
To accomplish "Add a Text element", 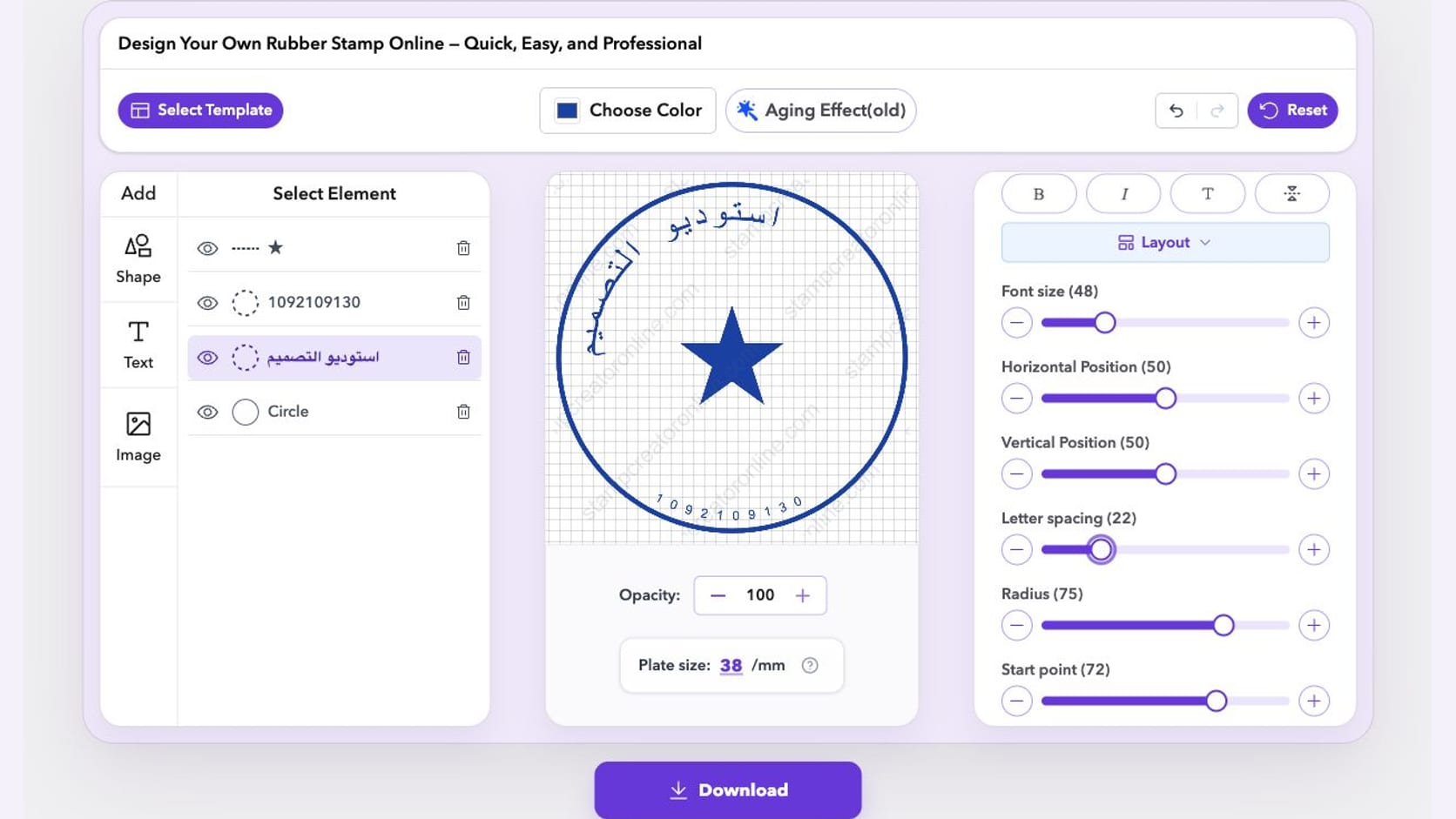I will pyautogui.click(x=138, y=345).
